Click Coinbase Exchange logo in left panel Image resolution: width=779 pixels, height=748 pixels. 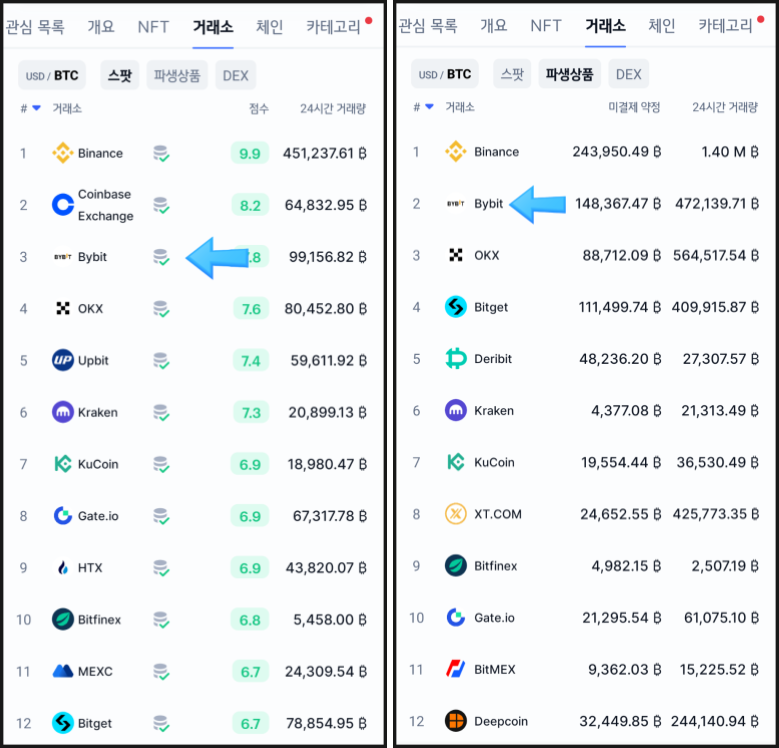63,205
